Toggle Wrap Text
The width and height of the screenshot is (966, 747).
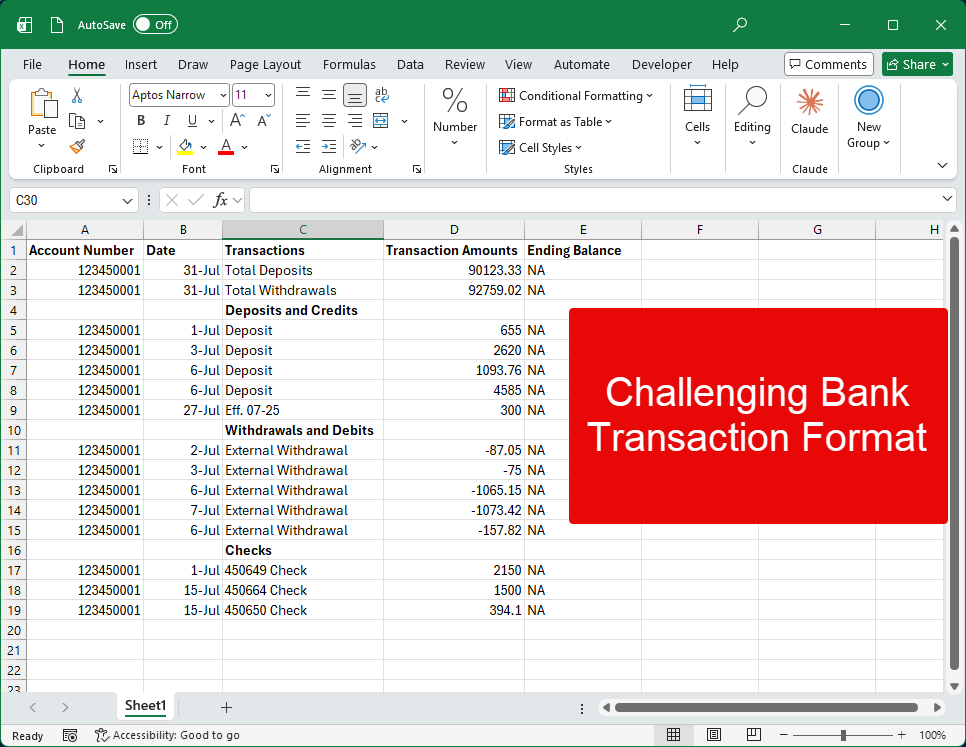click(x=381, y=95)
